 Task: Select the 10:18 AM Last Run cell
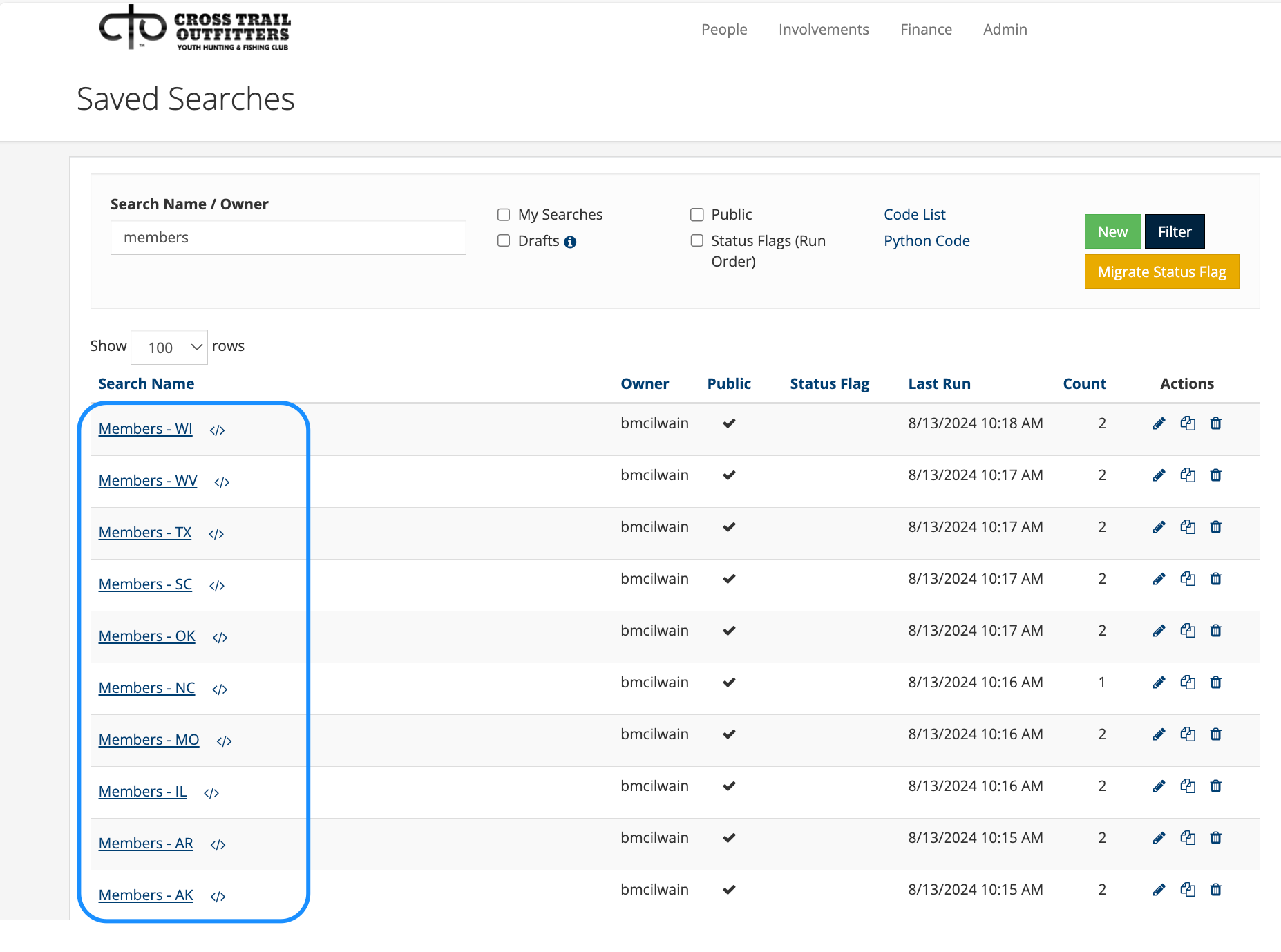coord(975,423)
